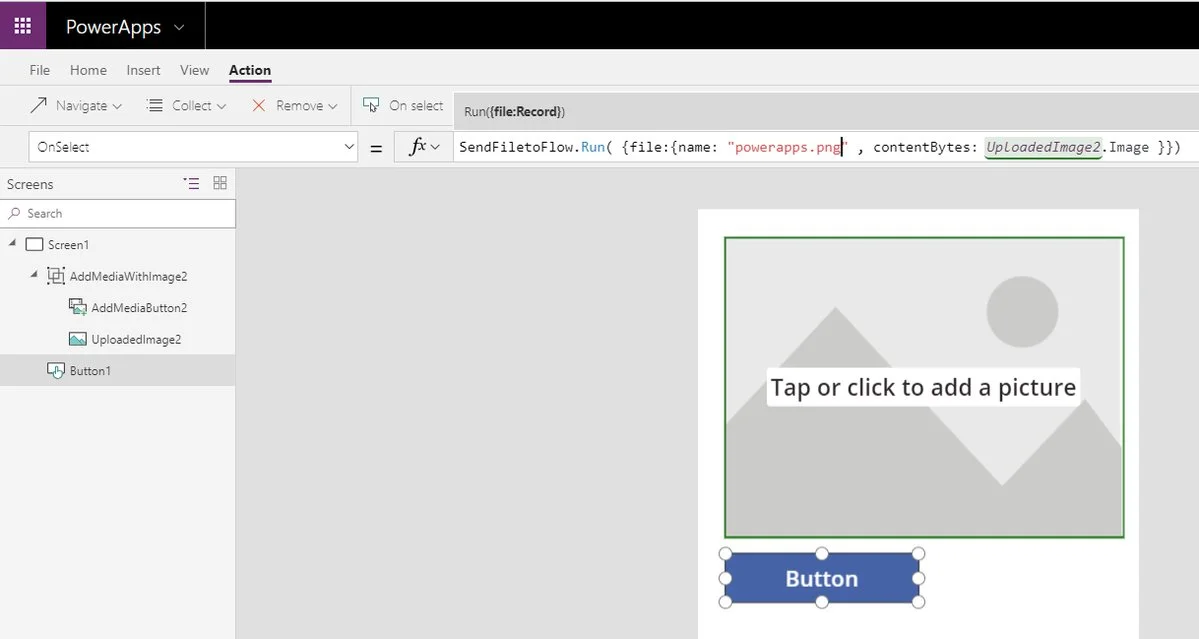Switch to the Insert tab
The image size is (1199, 639).
click(x=143, y=70)
